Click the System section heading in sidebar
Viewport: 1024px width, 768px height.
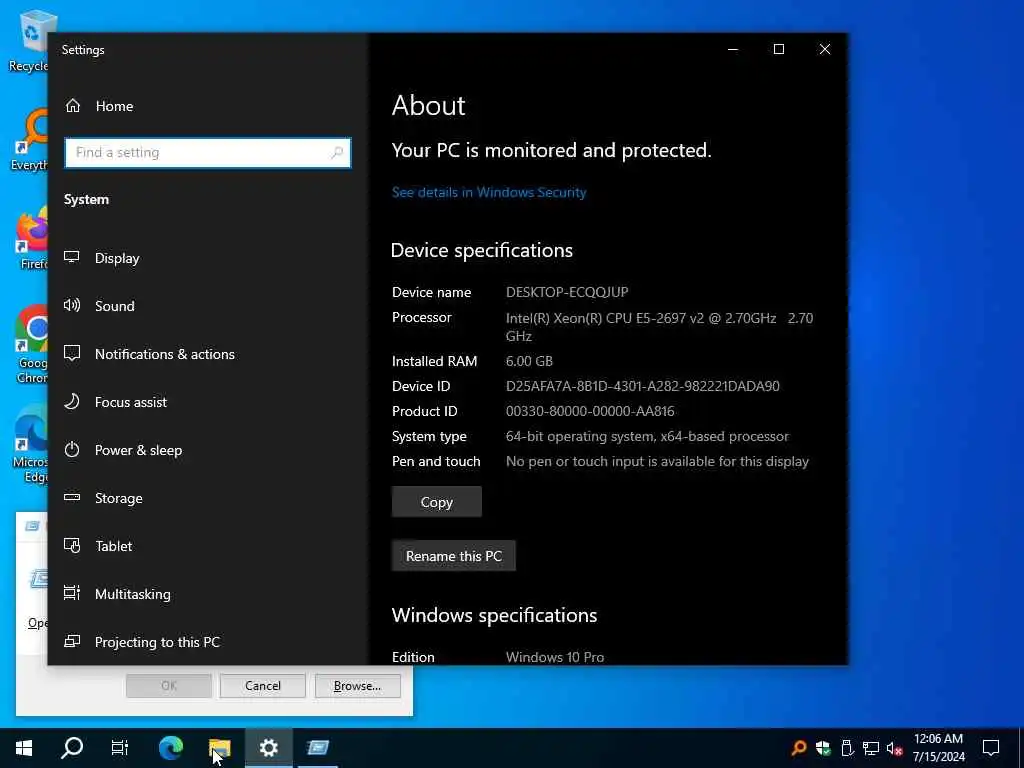(x=86, y=199)
